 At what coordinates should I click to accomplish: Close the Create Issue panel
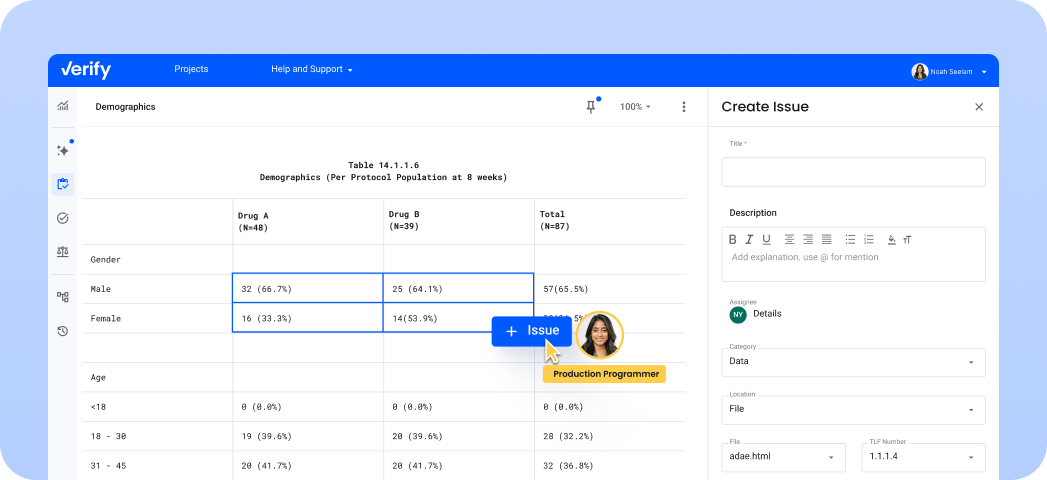tap(979, 107)
